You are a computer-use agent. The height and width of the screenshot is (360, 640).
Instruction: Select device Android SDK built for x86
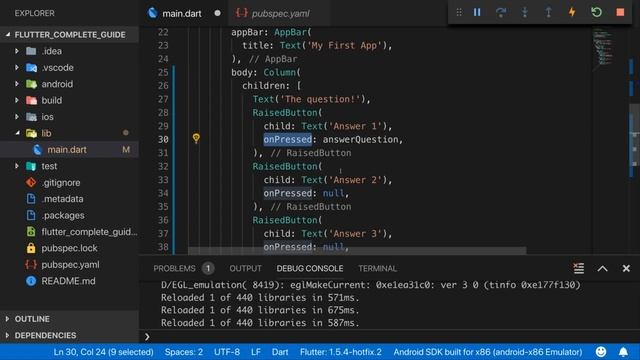click(488, 351)
